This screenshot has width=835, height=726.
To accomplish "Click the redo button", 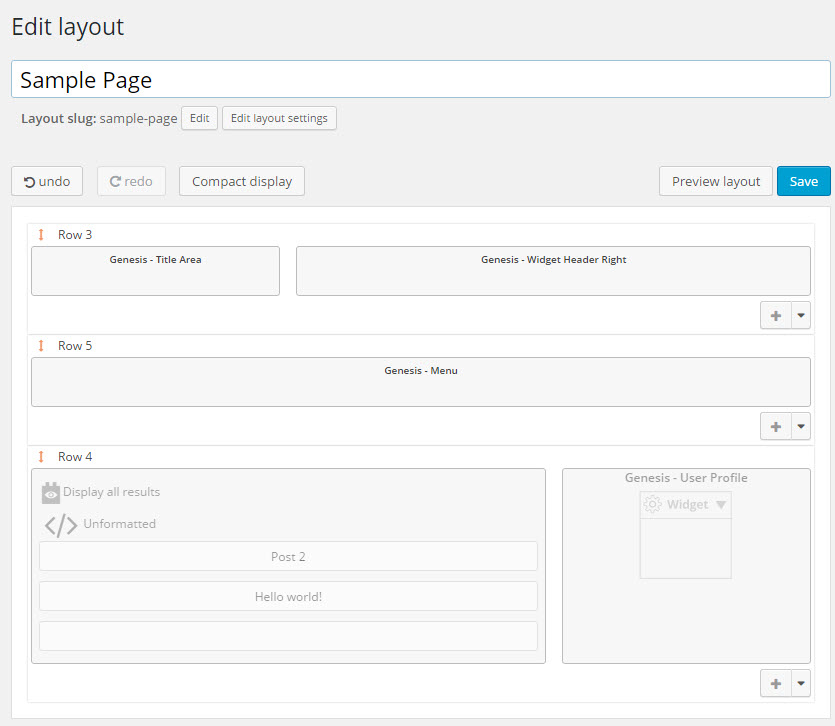I will pyautogui.click(x=131, y=181).
